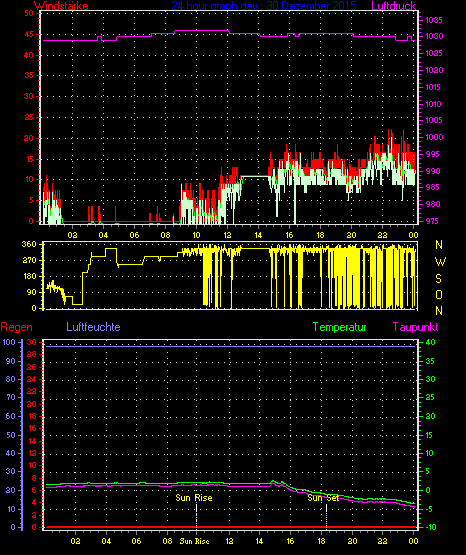Click the 270 value on wind direction axis
Viewport: 466px width, 555px height.
point(29,261)
